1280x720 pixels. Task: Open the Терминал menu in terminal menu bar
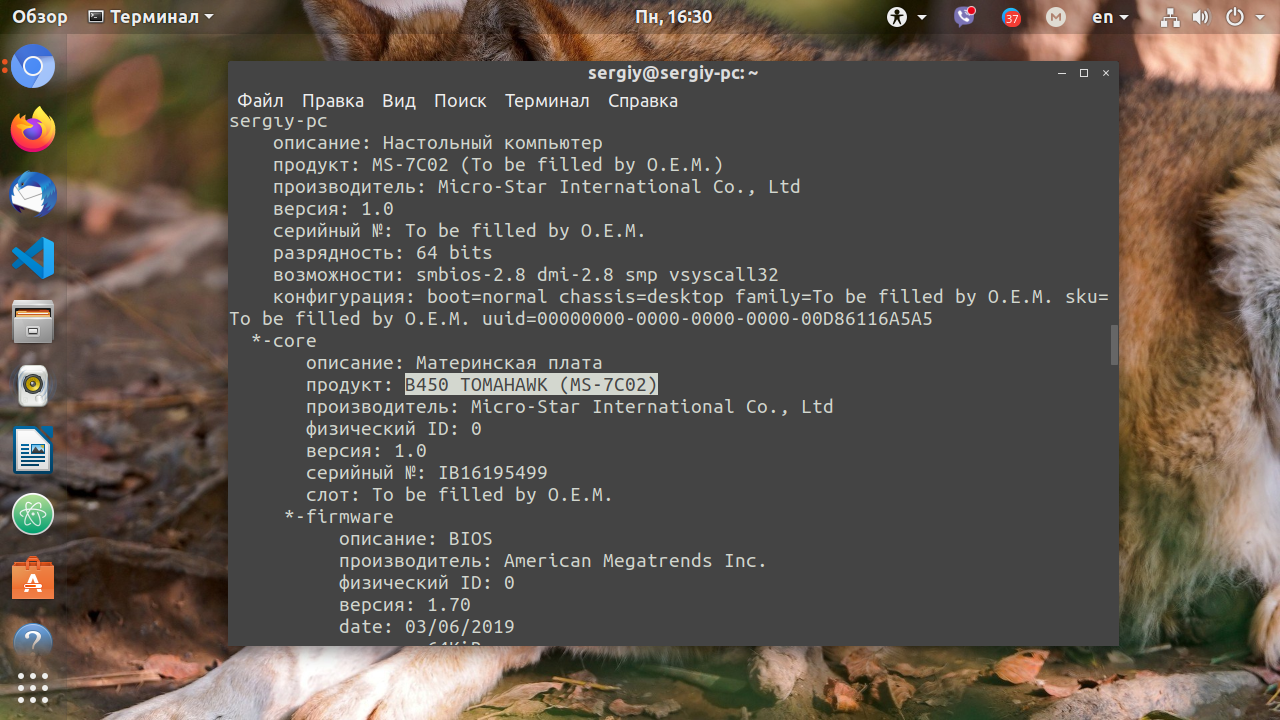[x=547, y=101]
